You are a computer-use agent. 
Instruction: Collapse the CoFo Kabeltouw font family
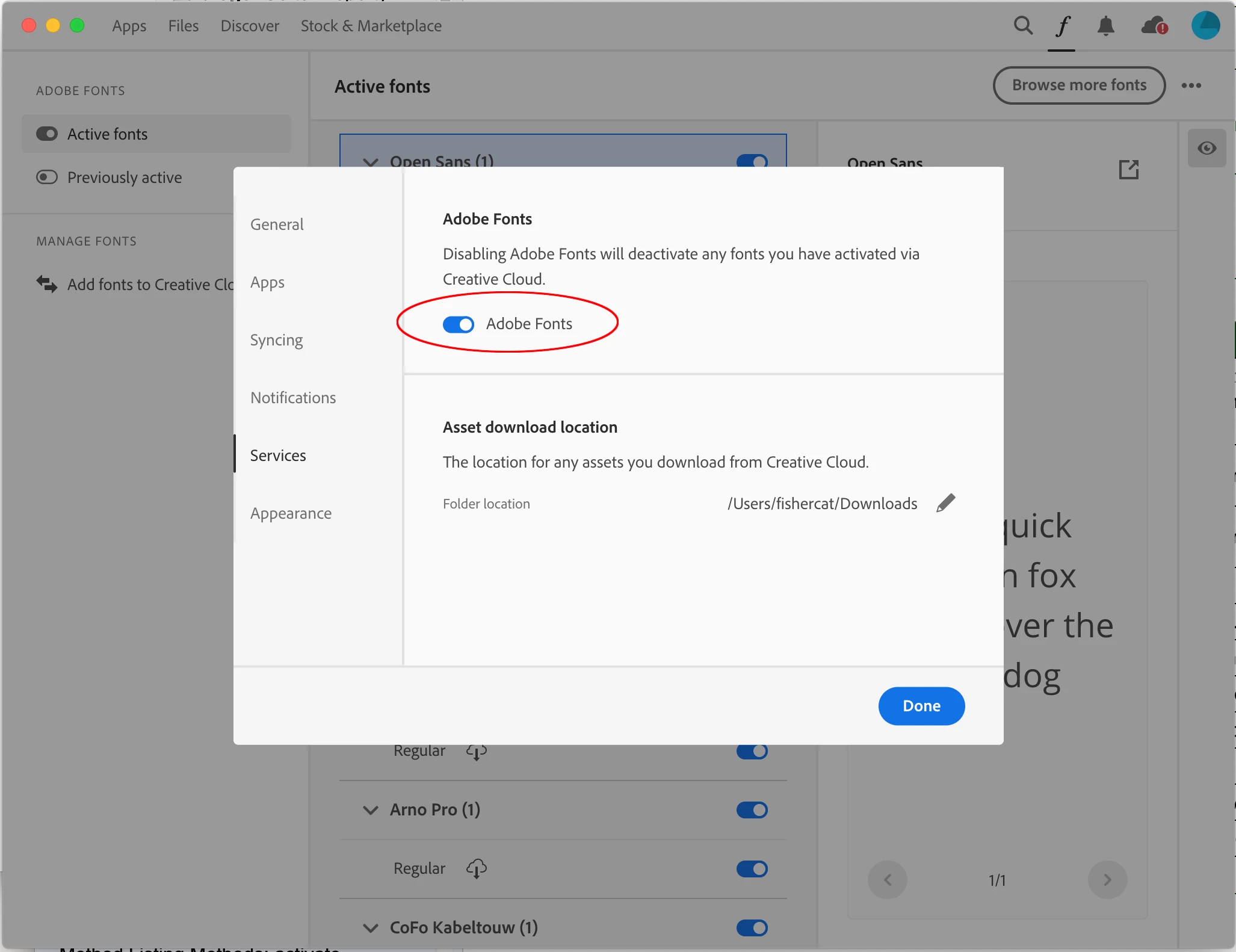coord(371,927)
